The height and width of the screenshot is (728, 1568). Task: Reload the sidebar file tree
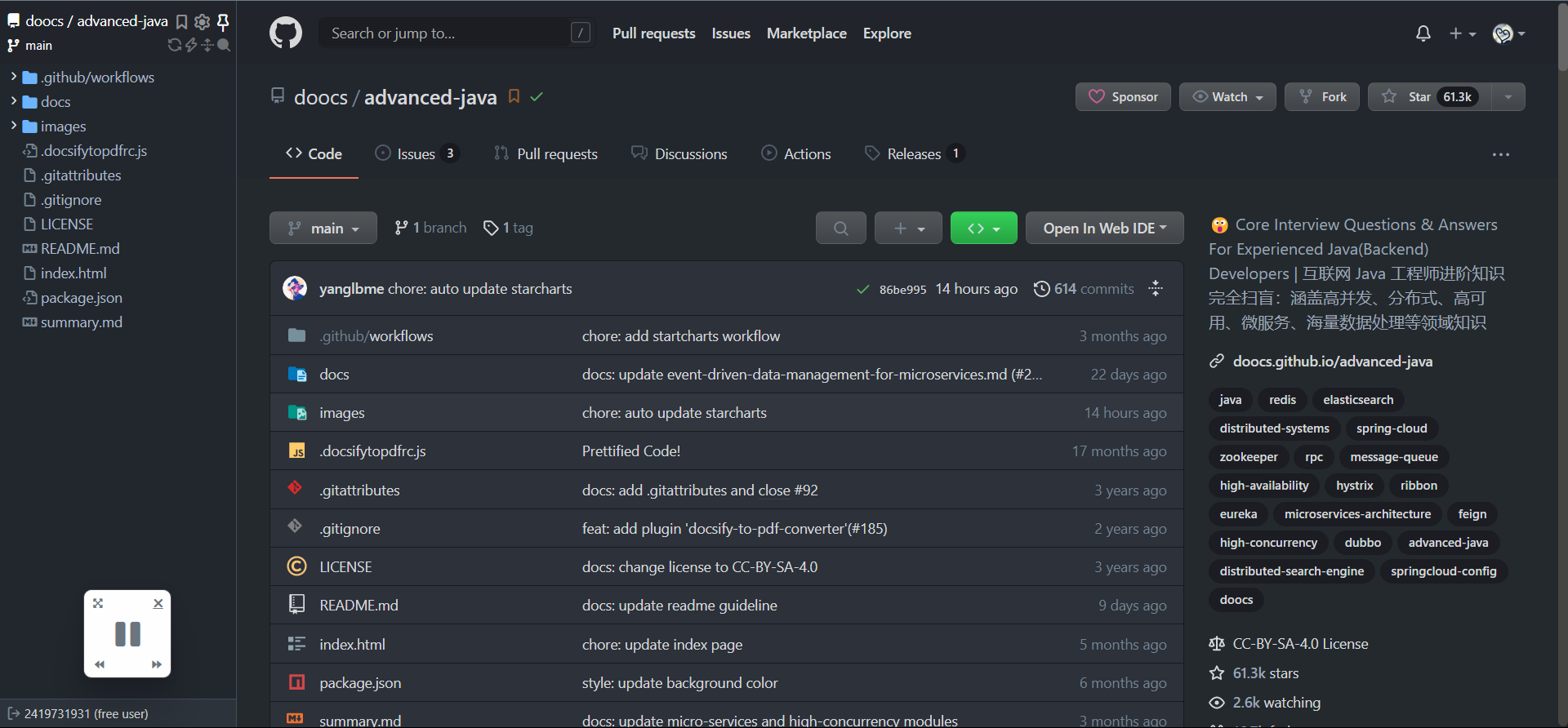coord(174,45)
